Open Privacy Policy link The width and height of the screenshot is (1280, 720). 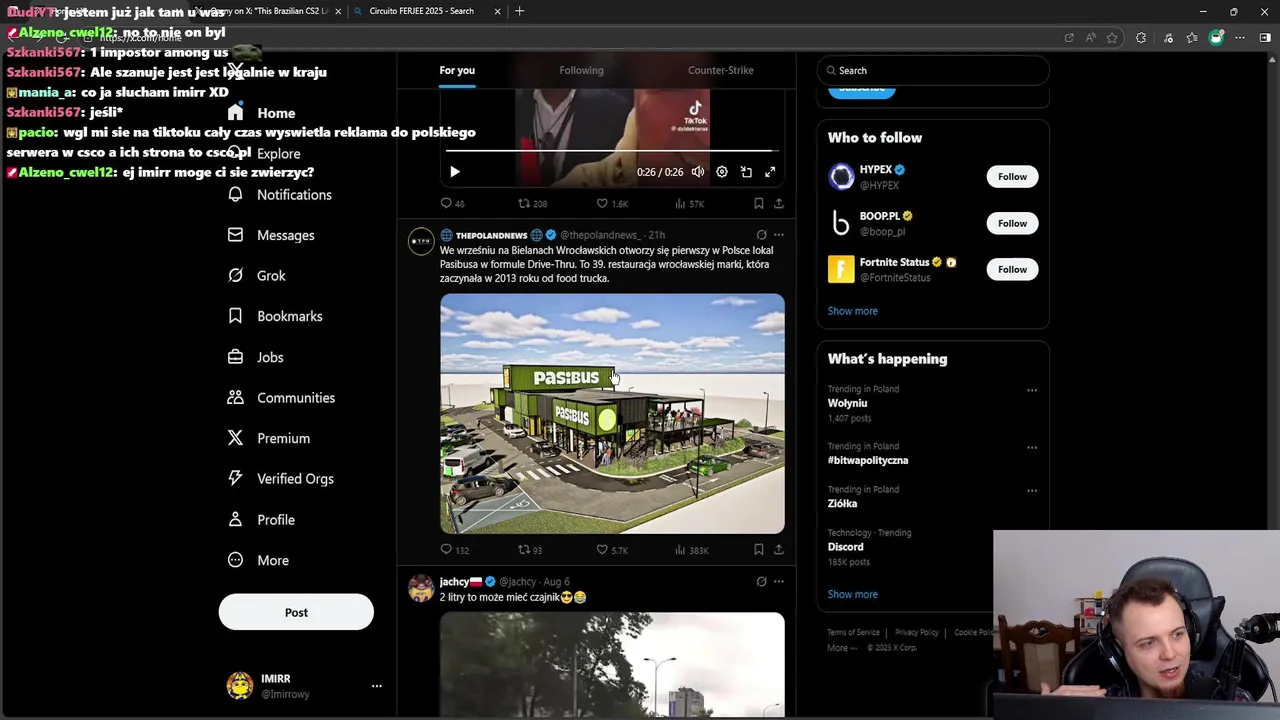coord(917,632)
